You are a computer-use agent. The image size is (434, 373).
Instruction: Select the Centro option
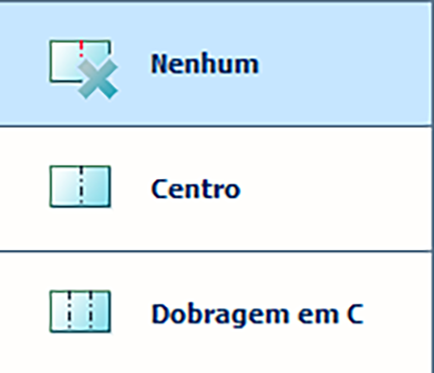tap(216, 189)
